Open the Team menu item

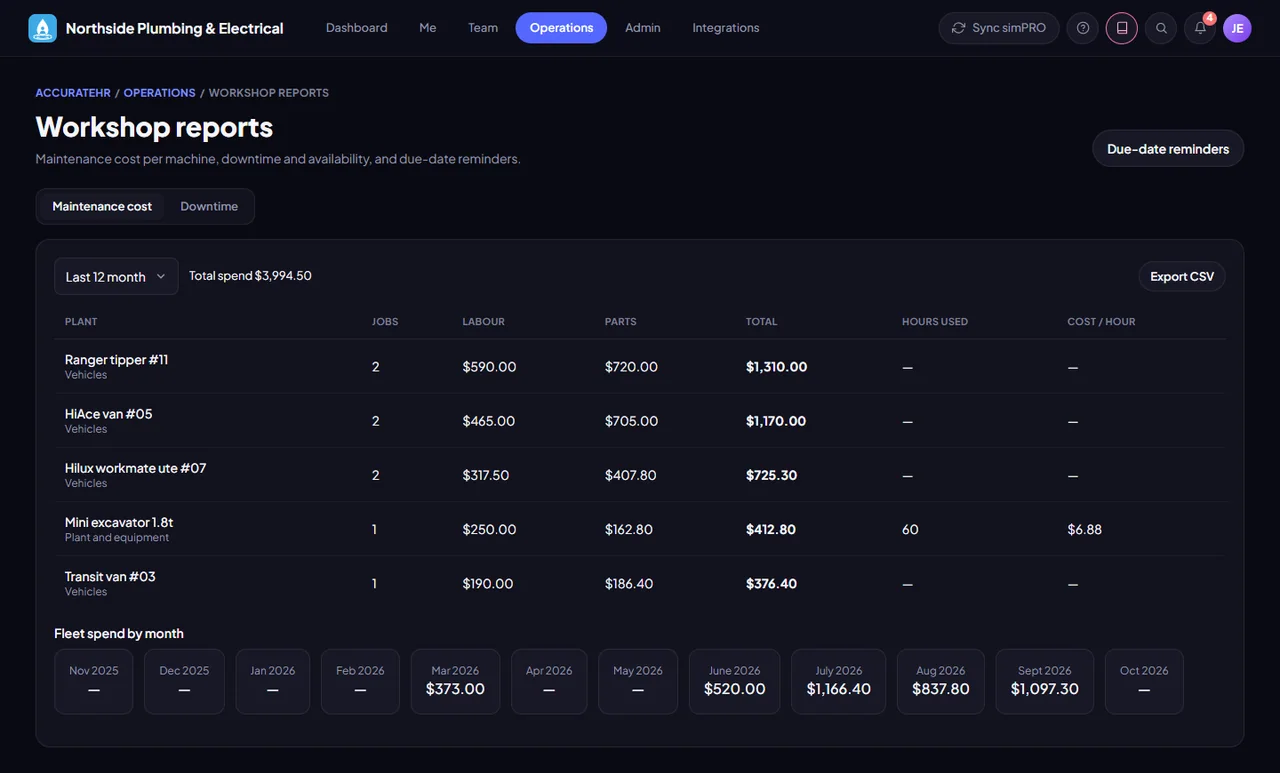click(483, 28)
